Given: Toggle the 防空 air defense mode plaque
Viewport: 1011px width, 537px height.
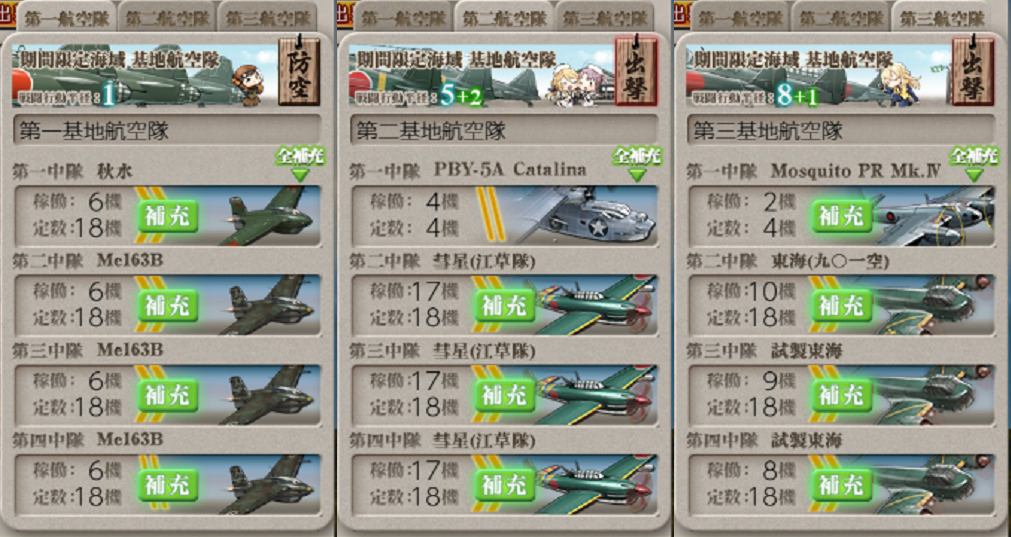Looking at the screenshot, I should 299,72.
